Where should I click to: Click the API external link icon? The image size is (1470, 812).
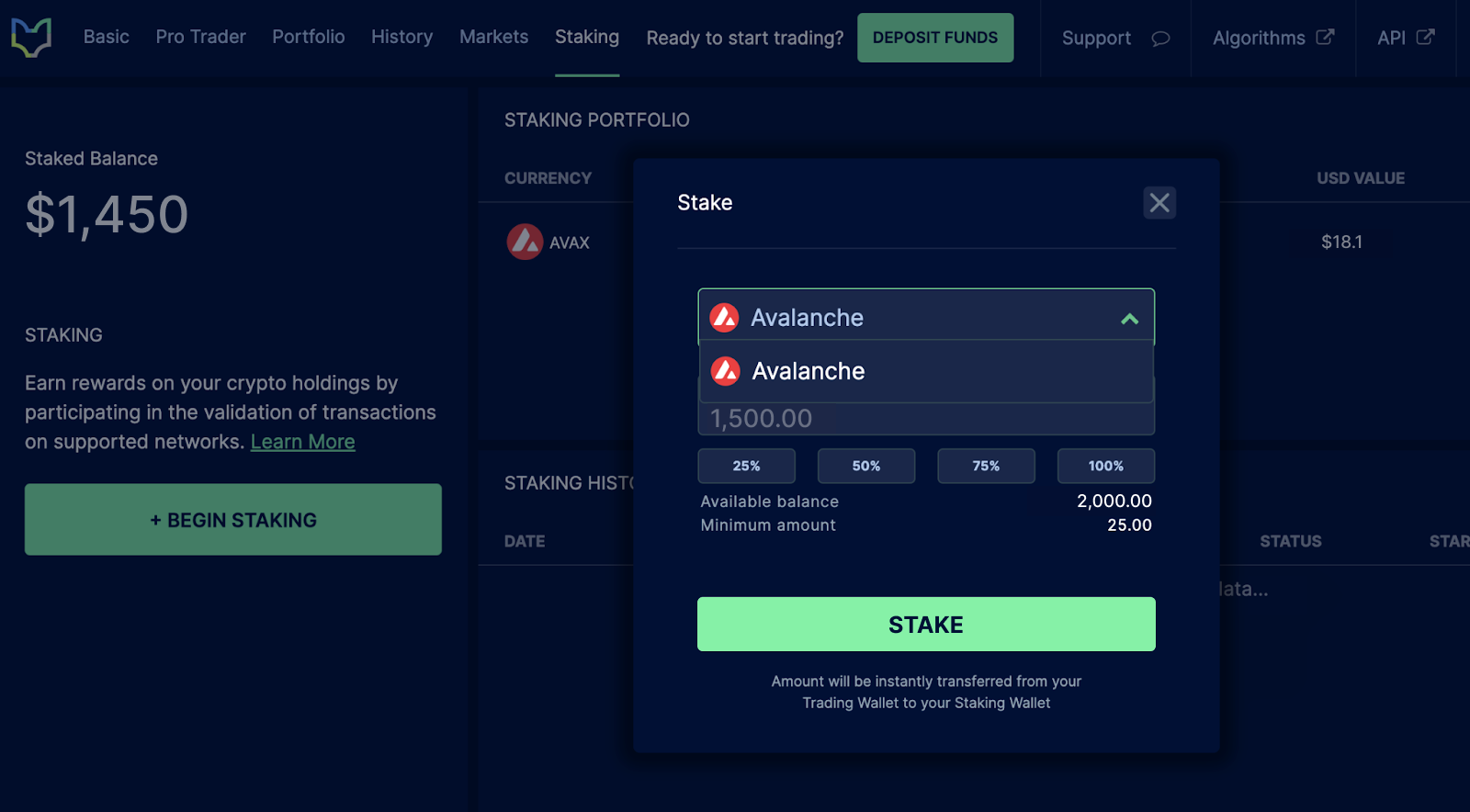[x=1425, y=37]
